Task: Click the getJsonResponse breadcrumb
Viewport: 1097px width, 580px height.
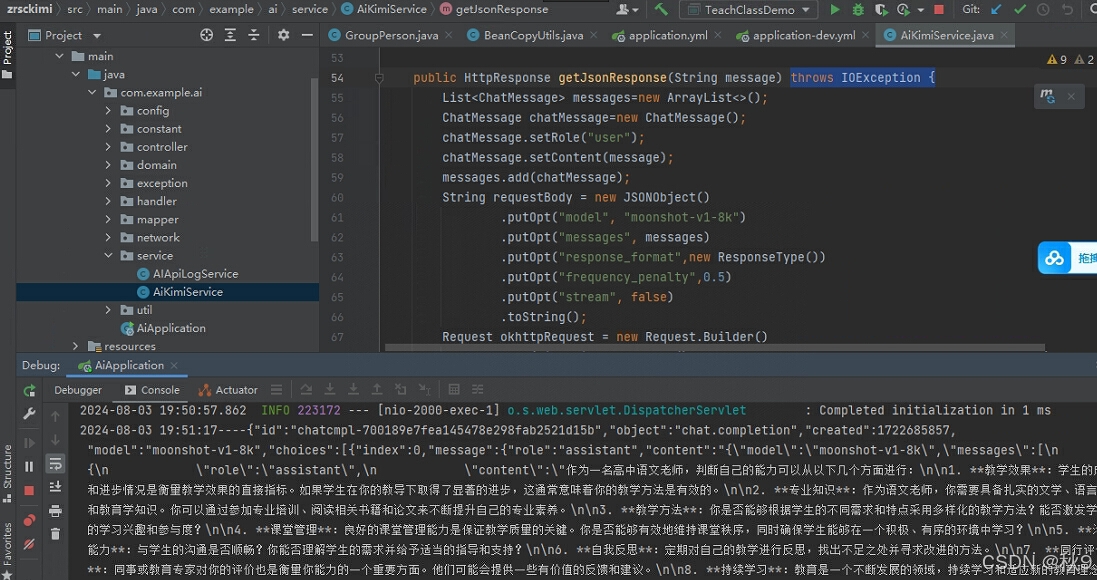Action: pos(501,9)
